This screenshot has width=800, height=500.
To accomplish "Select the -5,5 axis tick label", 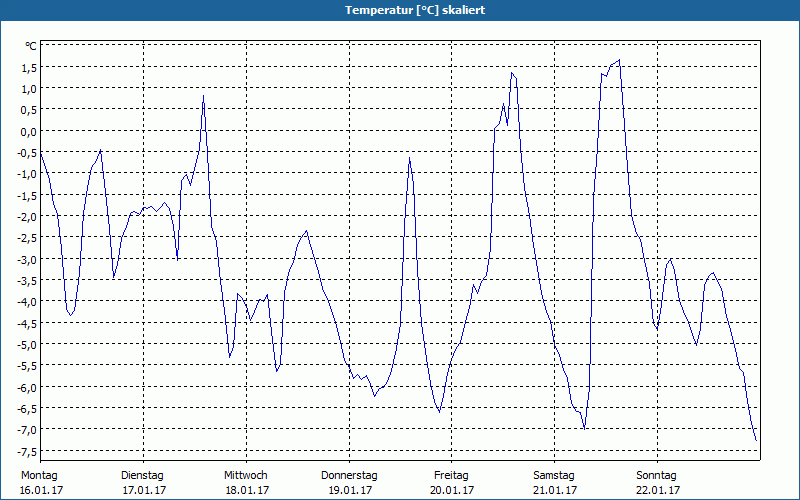I will coord(28,366).
